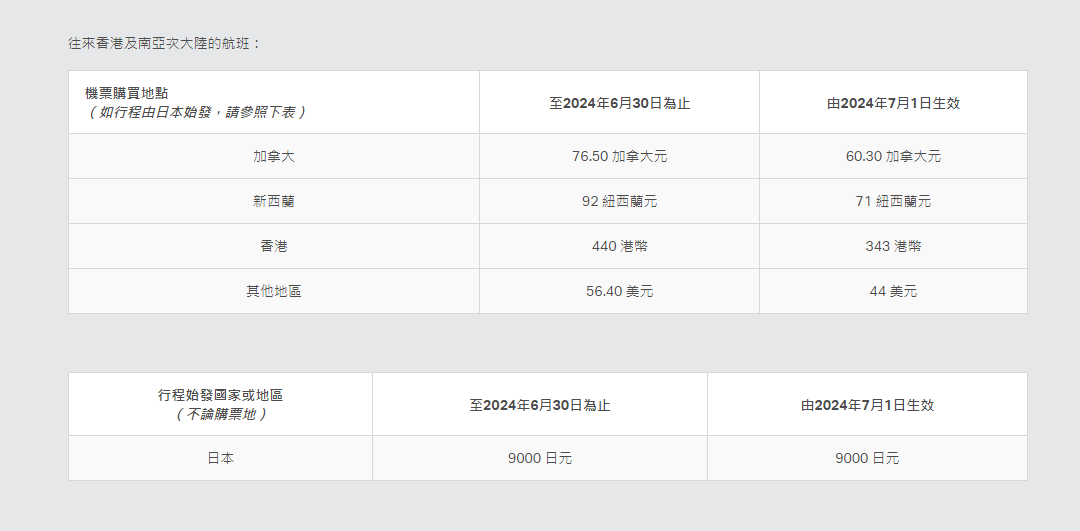Select the 機票購買地點 column header
1080x531 pixels.
tap(127, 93)
